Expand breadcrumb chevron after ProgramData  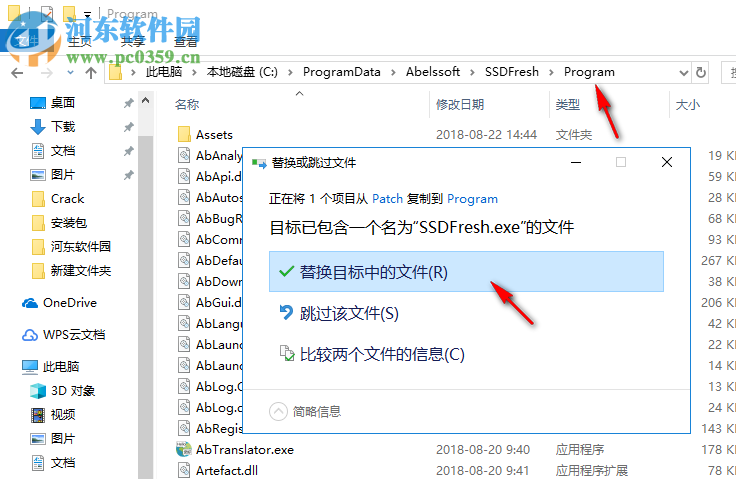pyautogui.click(x=393, y=72)
